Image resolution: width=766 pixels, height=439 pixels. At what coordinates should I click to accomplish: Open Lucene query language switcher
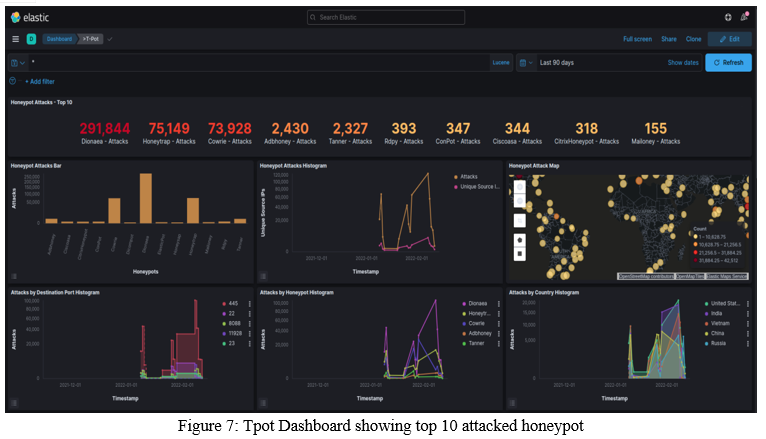[501, 63]
